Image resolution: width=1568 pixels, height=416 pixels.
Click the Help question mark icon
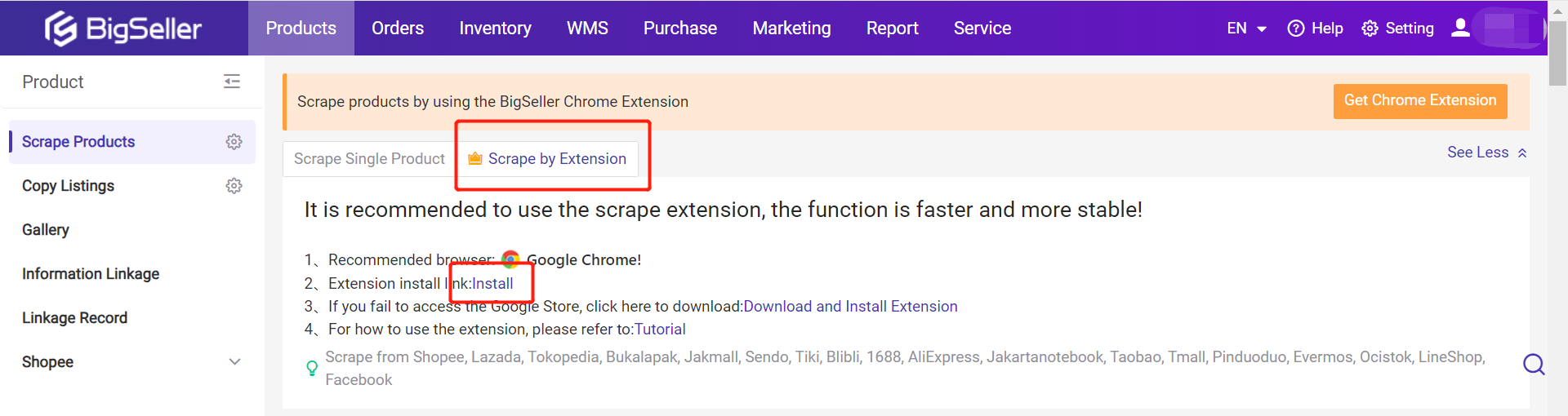1295,29
